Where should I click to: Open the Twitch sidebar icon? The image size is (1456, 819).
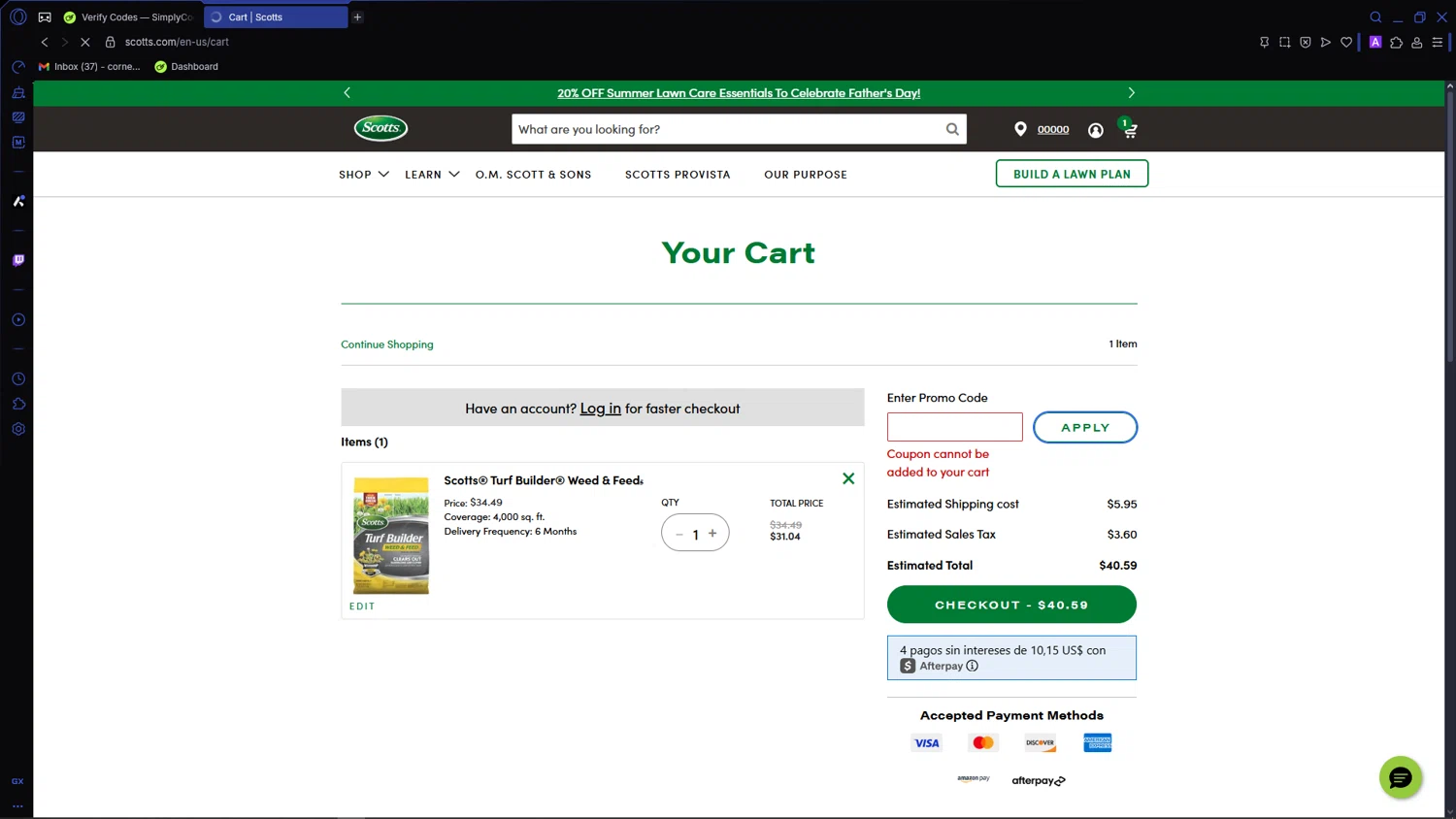[x=18, y=260]
